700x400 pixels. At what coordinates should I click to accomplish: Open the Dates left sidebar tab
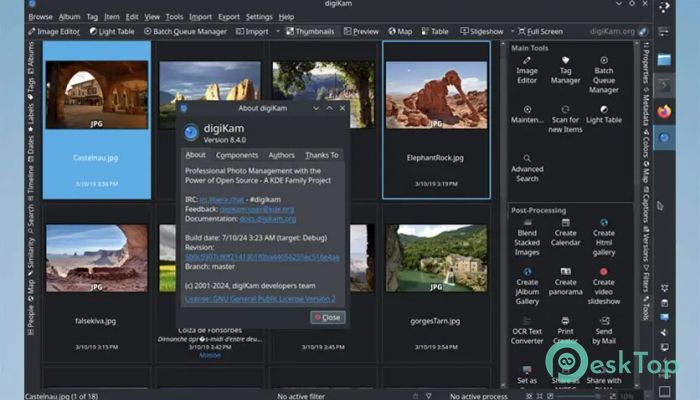(31, 148)
